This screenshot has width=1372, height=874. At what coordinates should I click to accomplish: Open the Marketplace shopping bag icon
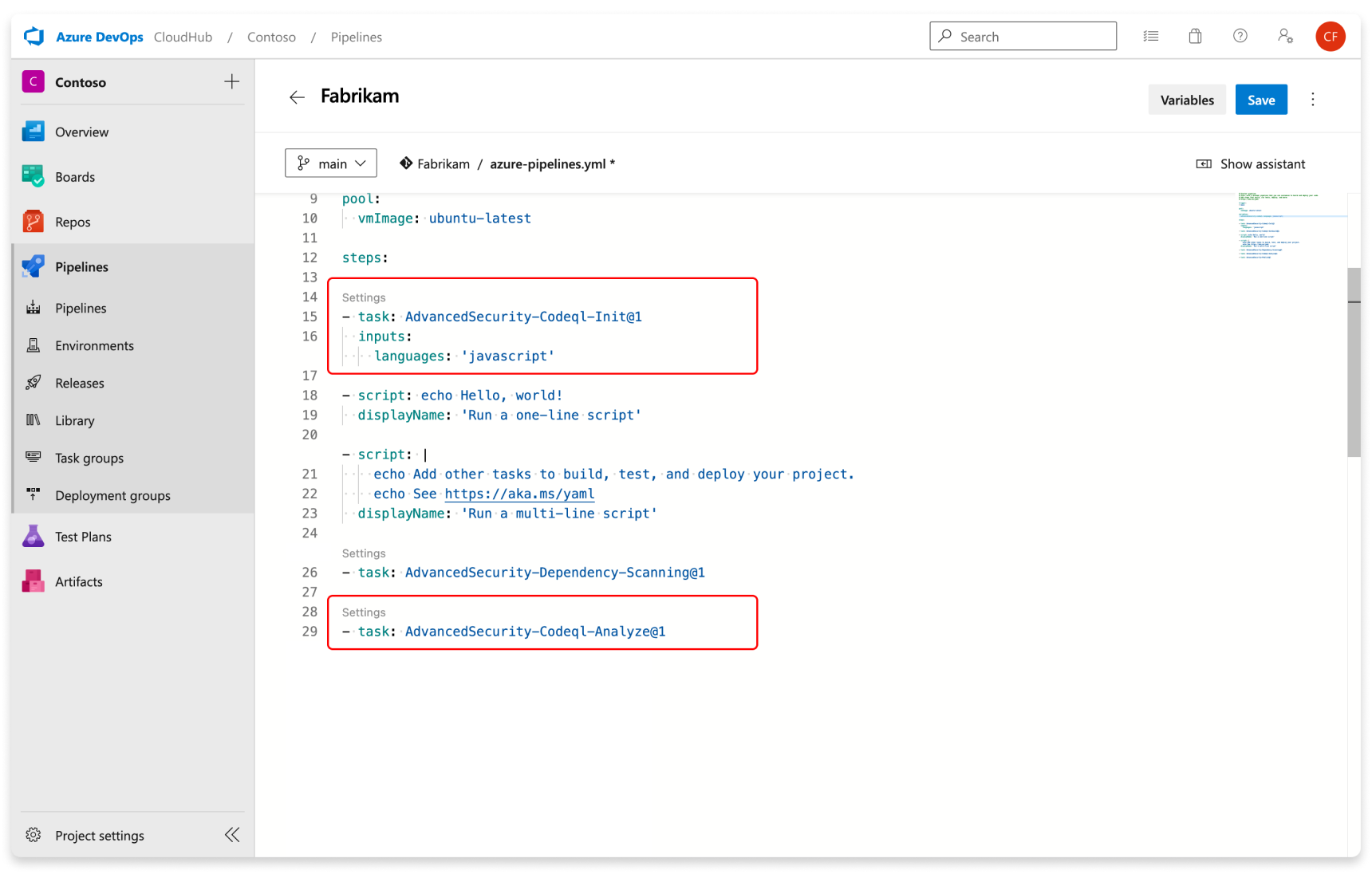click(x=1195, y=36)
